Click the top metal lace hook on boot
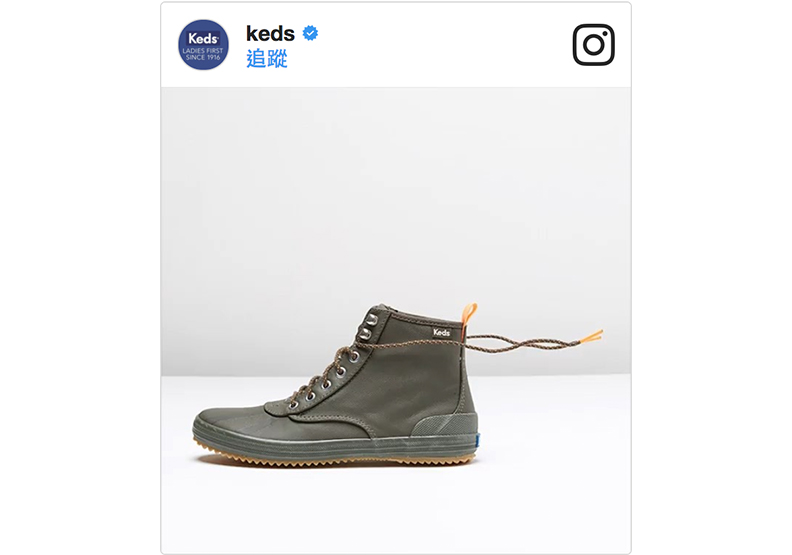The width and height of the screenshot is (792, 555). coord(372,319)
